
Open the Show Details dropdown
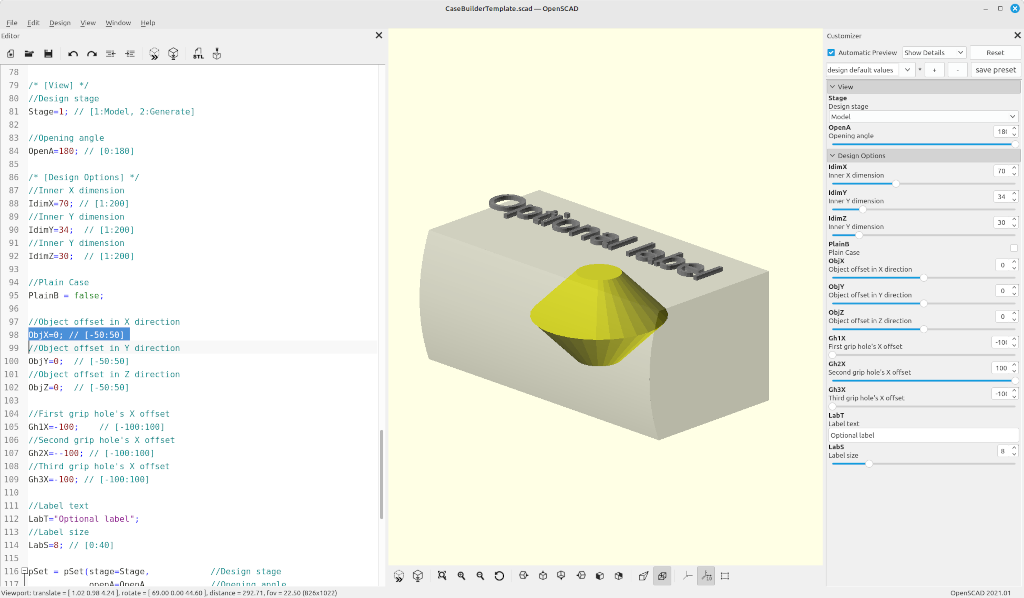point(934,52)
